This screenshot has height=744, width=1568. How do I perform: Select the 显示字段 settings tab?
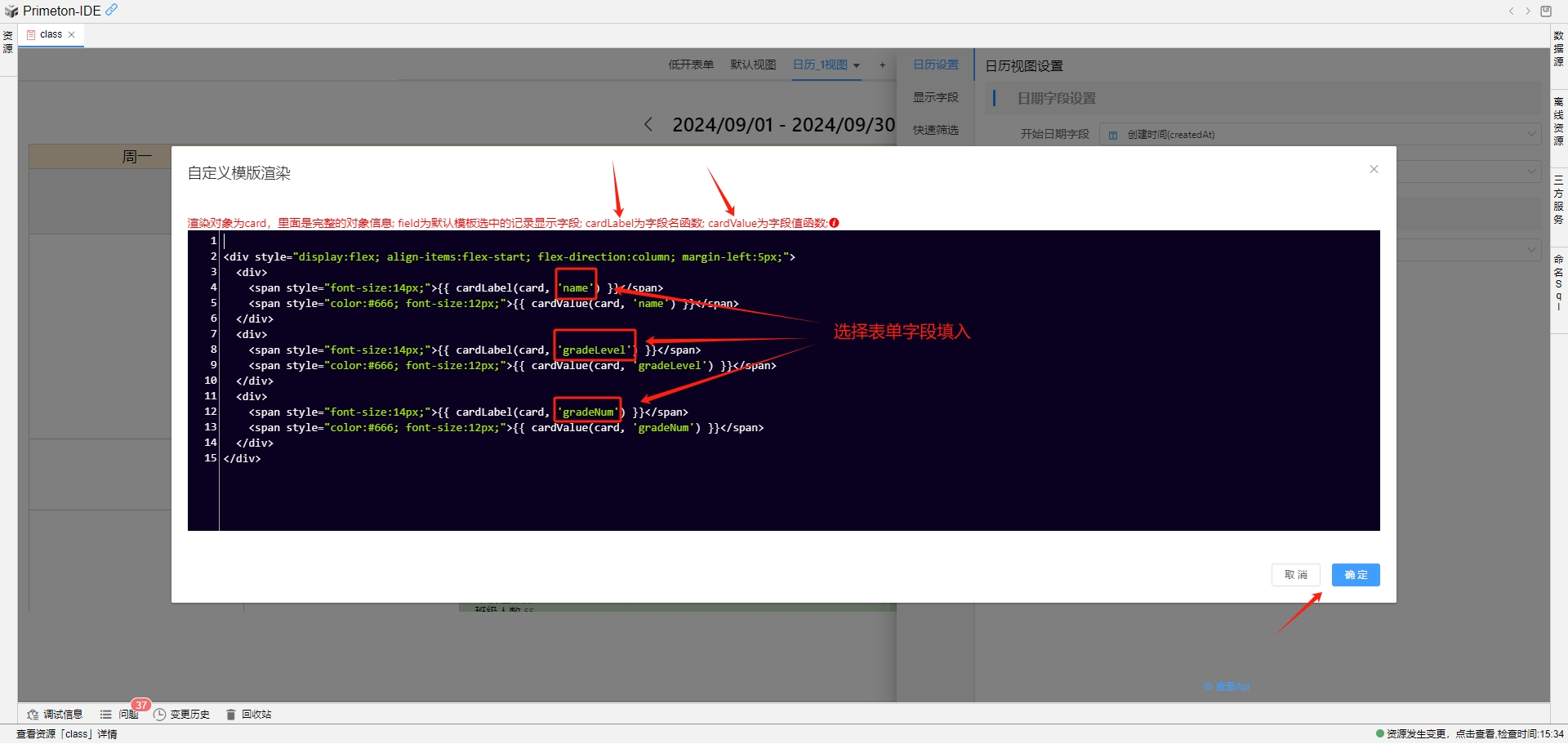coord(935,98)
